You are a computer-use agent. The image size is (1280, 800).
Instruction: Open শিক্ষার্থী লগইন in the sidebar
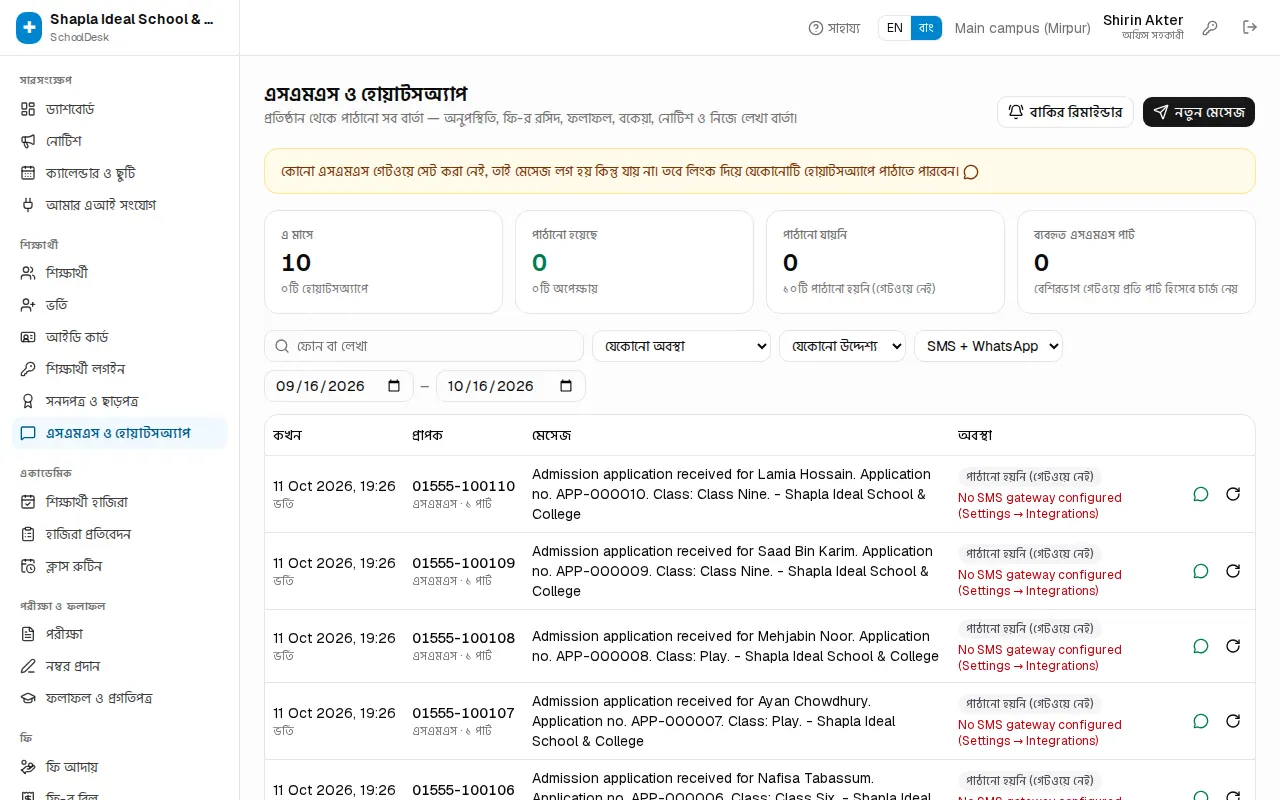(120, 369)
